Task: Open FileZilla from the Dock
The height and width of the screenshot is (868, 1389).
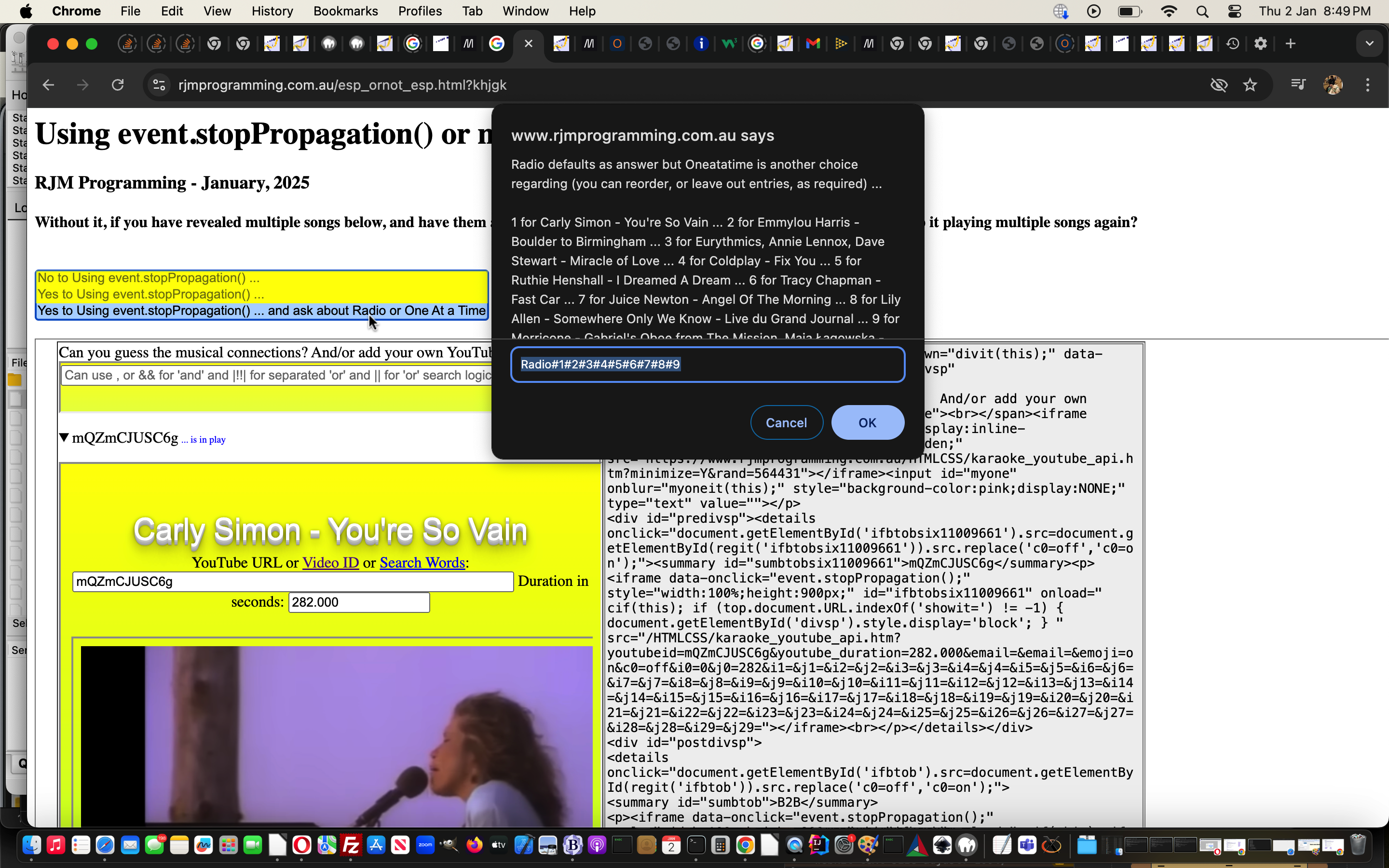Action: click(351, 845)
